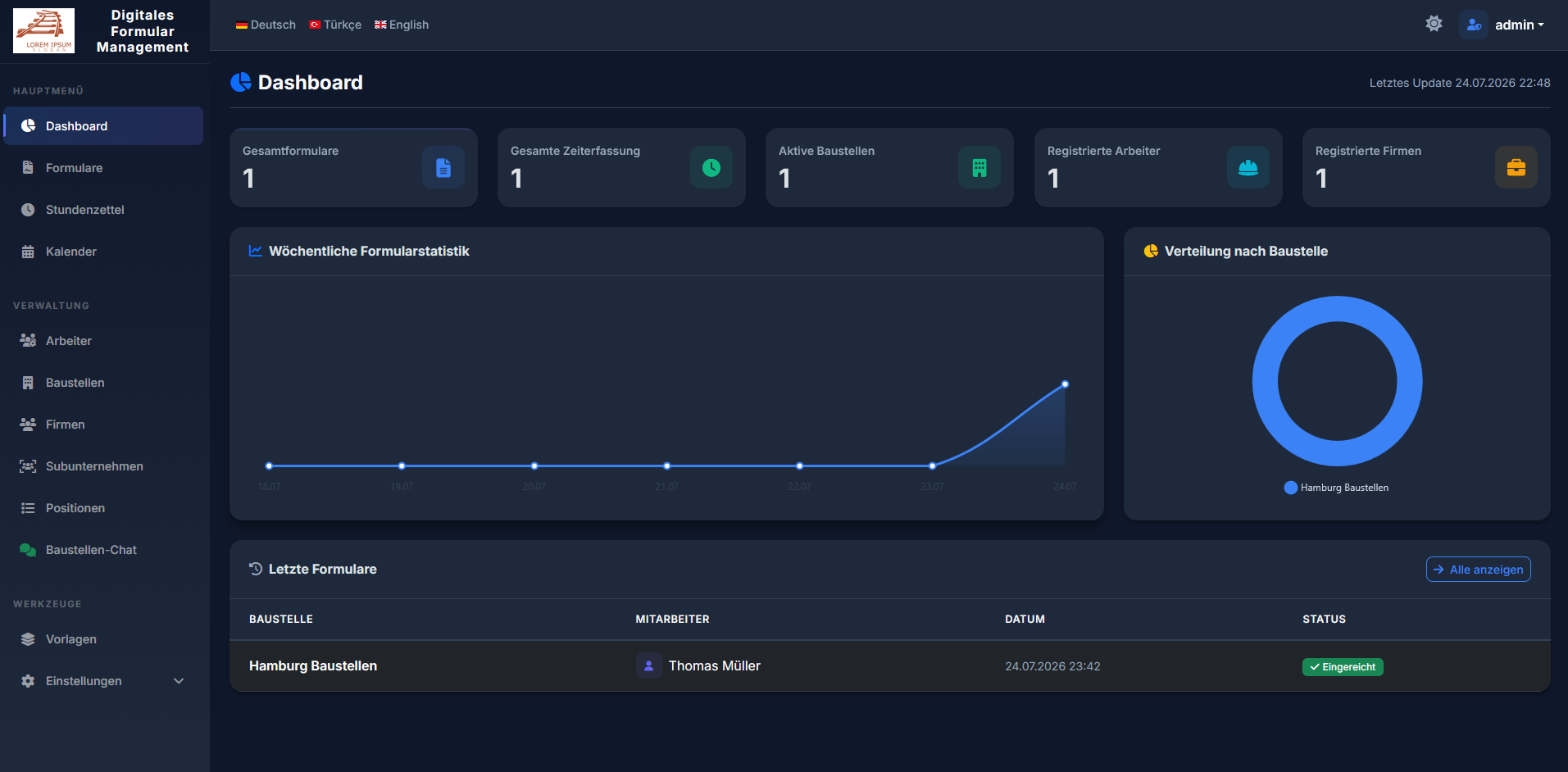Expand the Einstellungen submenu chevron
The height and width of the screenshot is (772, 1568).
pyautogui.click(x=179, y=680)
